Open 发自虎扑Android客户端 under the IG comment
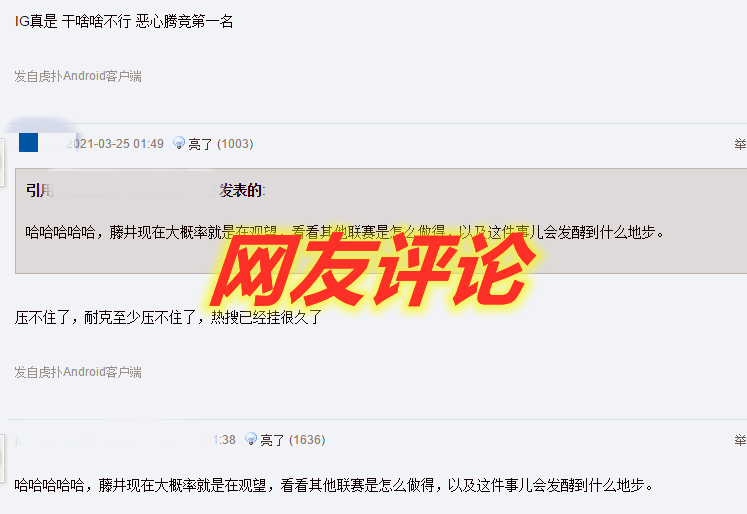The height and width of the screenshot is (514, 747). tap(78, 76)
